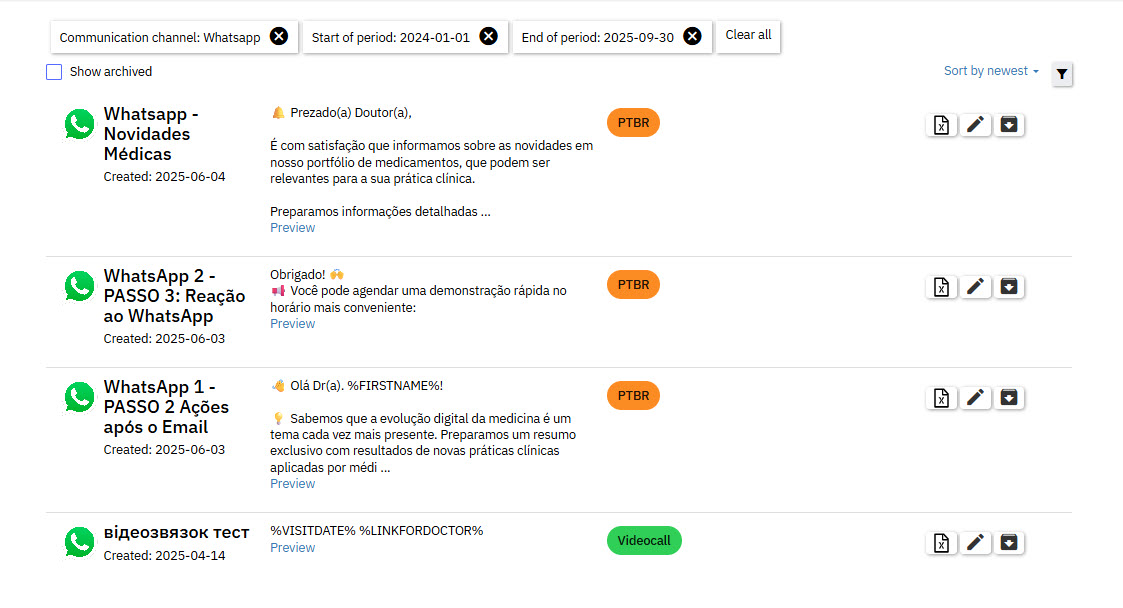
Task: Archive the відеозвязок тест template
Action: coord(1010,543)
